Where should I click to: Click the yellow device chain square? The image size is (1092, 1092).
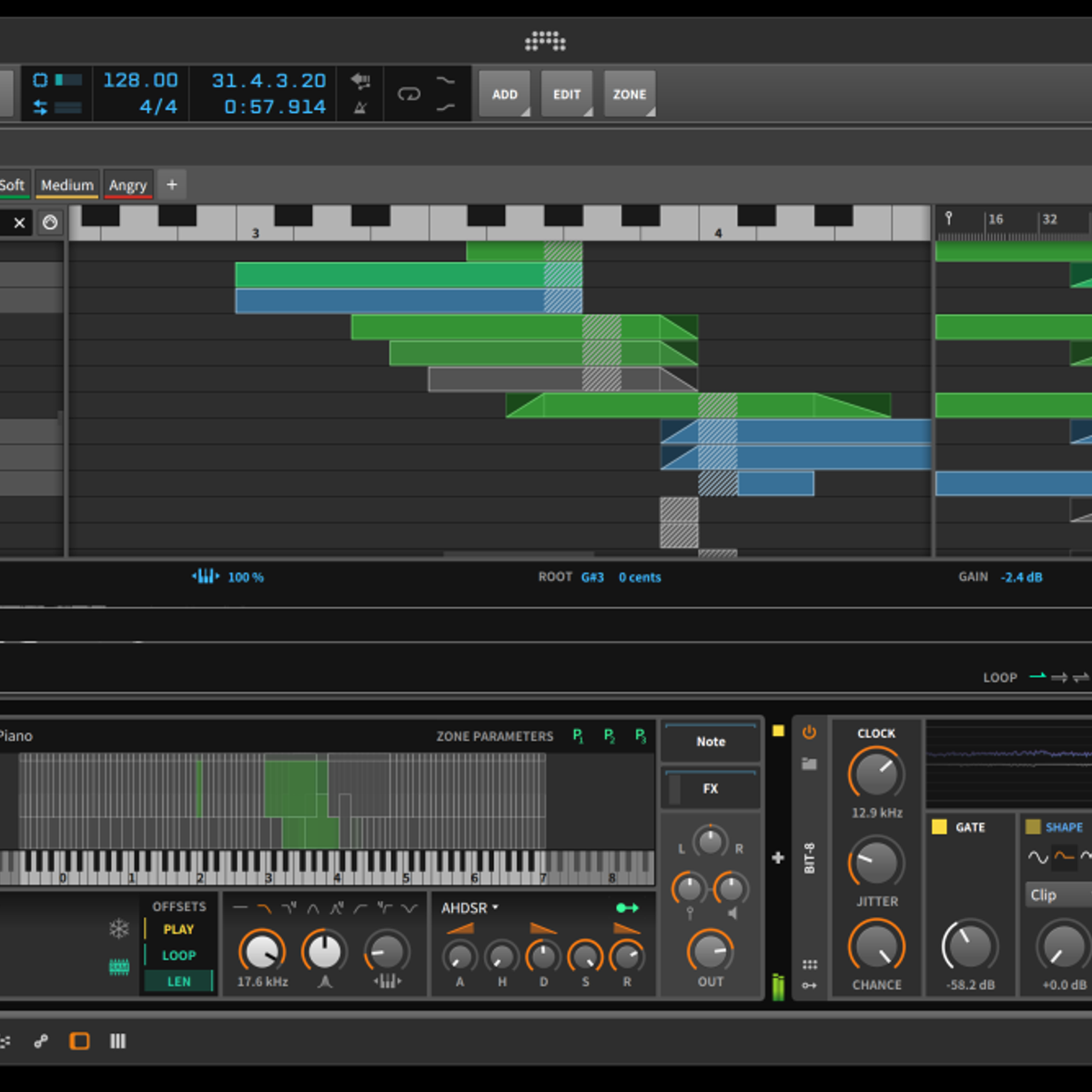[x=778, y=731]
